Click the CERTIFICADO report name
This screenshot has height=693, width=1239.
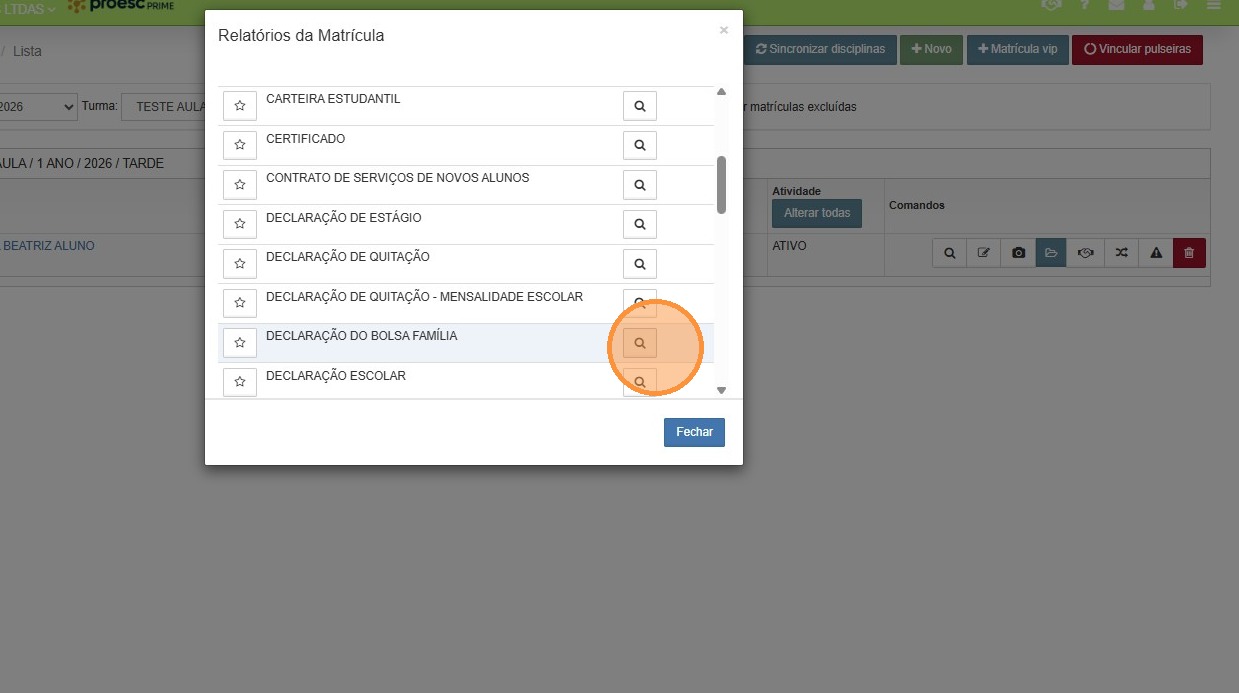305,139
